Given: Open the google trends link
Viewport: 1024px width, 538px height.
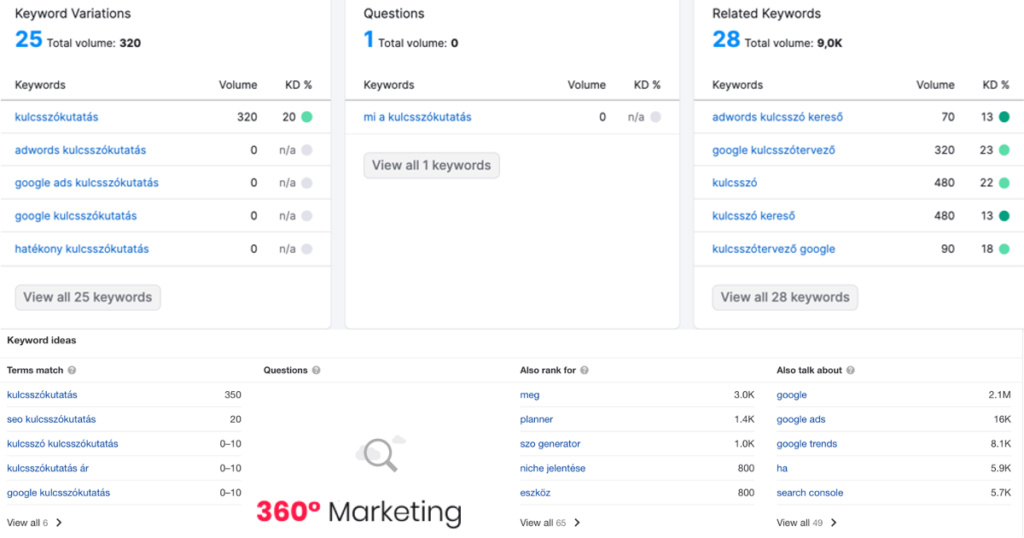Looking at the screenshot, I should [x=807, y=444].
